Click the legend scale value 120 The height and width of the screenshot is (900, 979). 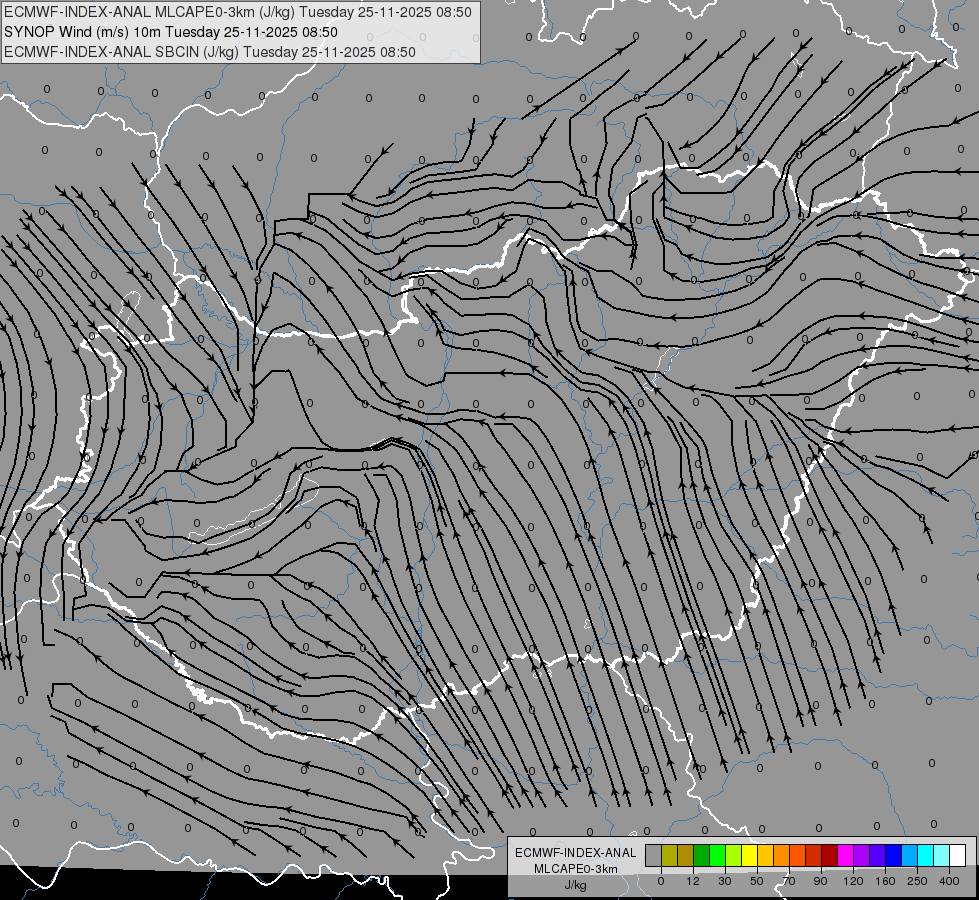853,881
